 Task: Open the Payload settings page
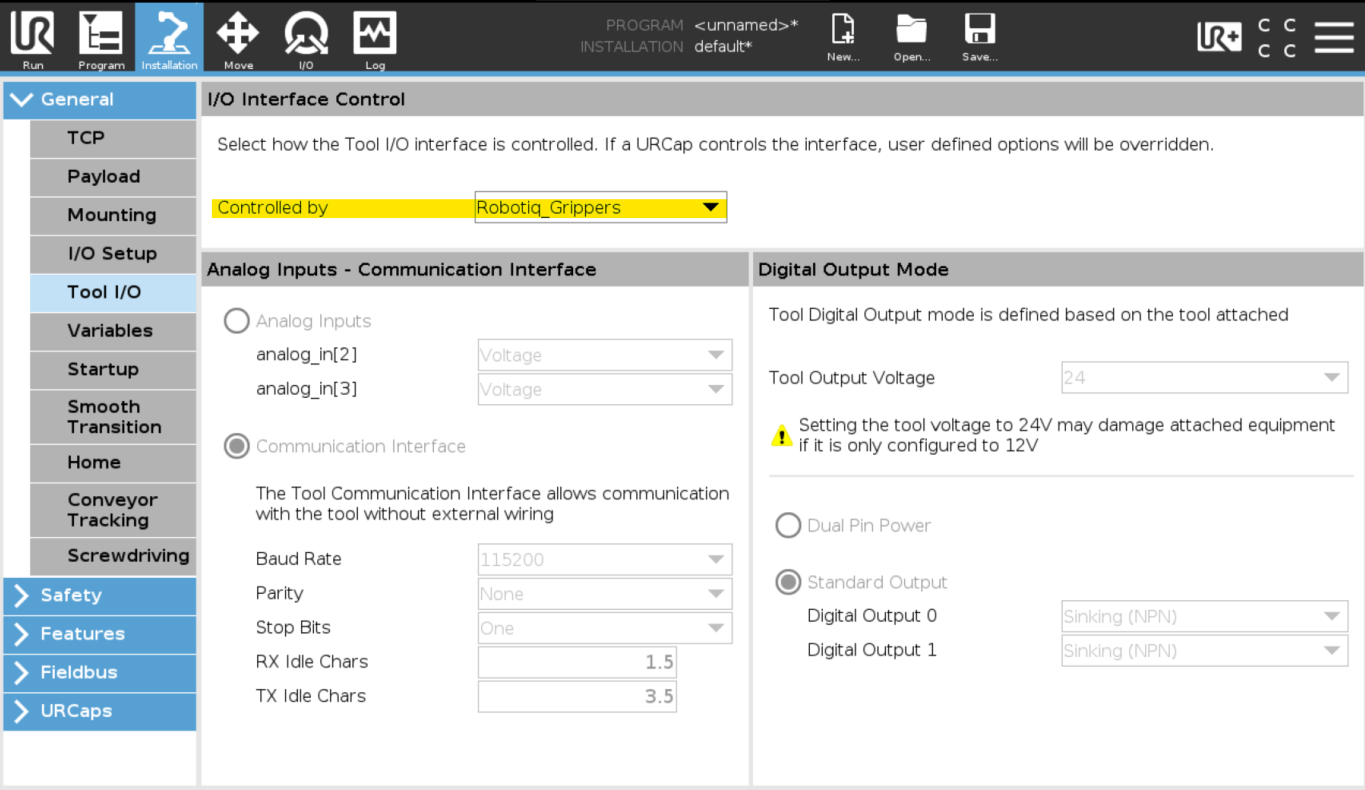point(113,176)
